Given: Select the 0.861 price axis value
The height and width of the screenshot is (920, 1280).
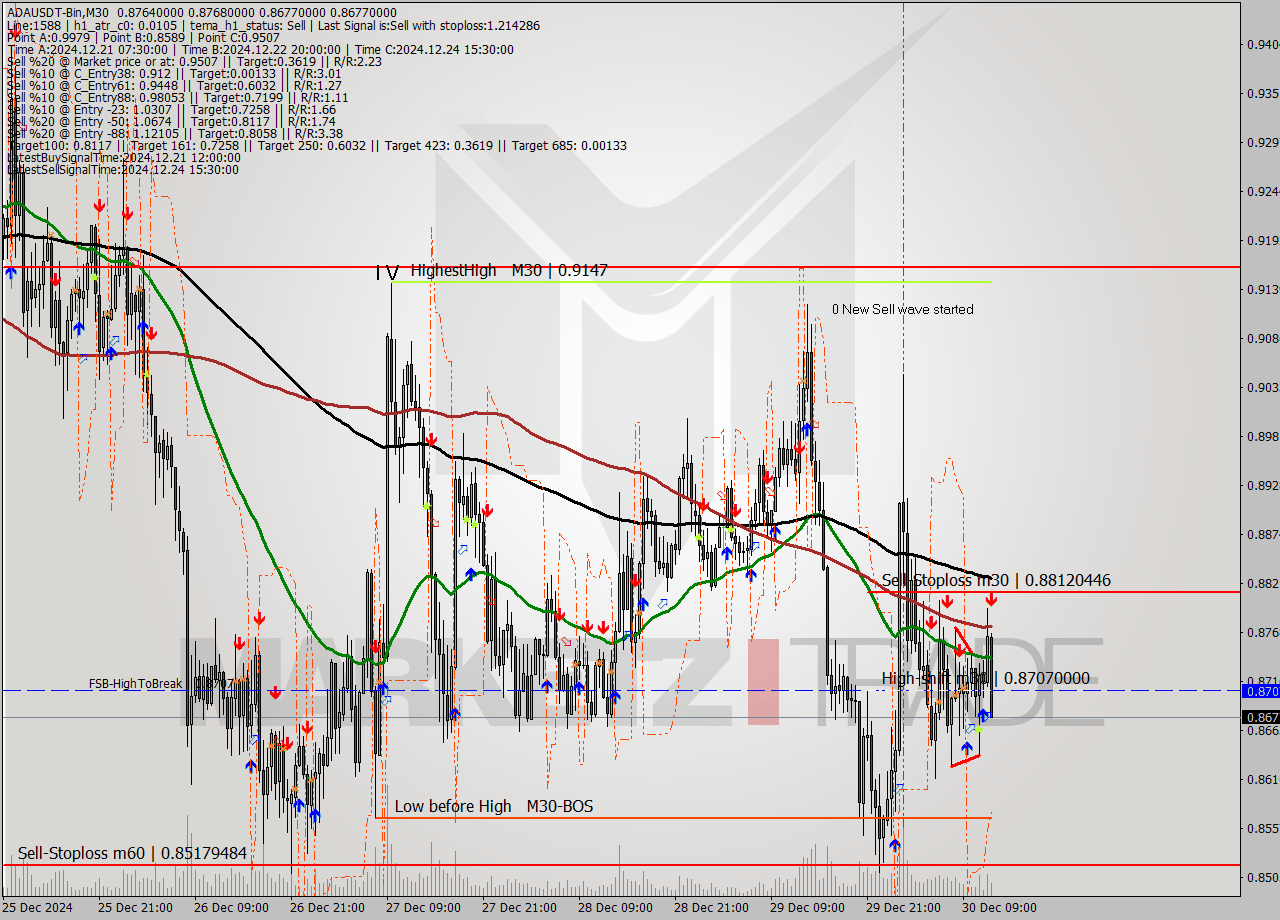Looking at the screenshot, I should tap(1262, 779).
